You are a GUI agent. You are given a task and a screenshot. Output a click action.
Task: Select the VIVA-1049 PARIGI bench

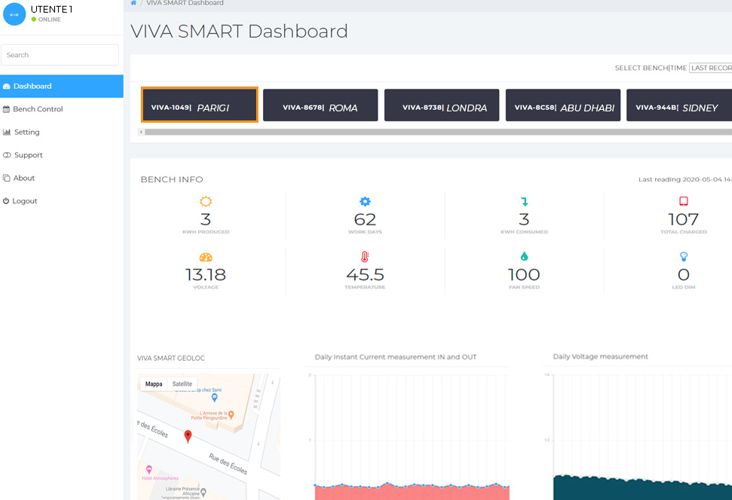199,105
